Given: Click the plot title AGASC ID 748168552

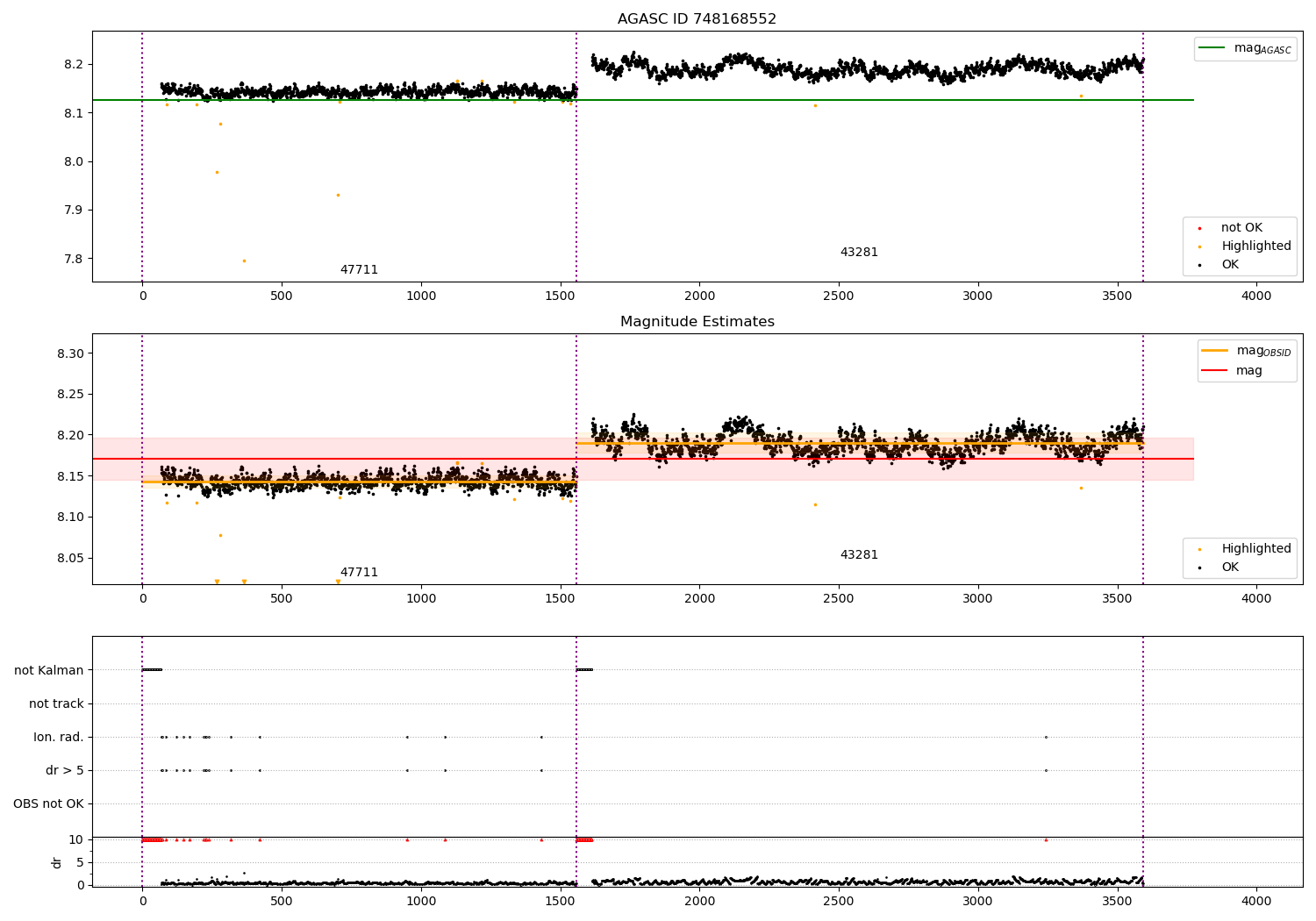Looking at the screenshot, I should [697, 19].
